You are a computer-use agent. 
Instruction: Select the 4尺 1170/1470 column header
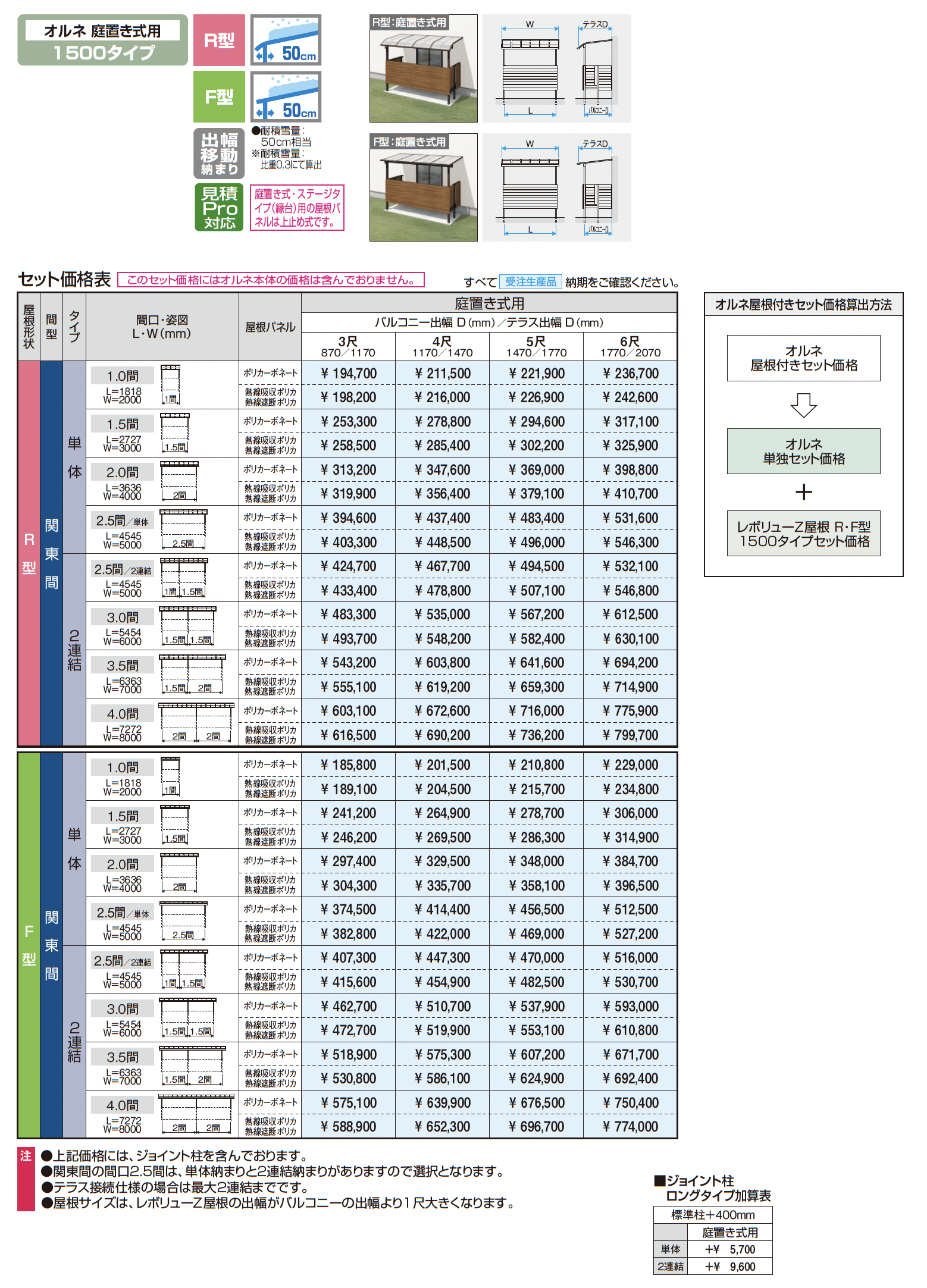click(442, 346)
